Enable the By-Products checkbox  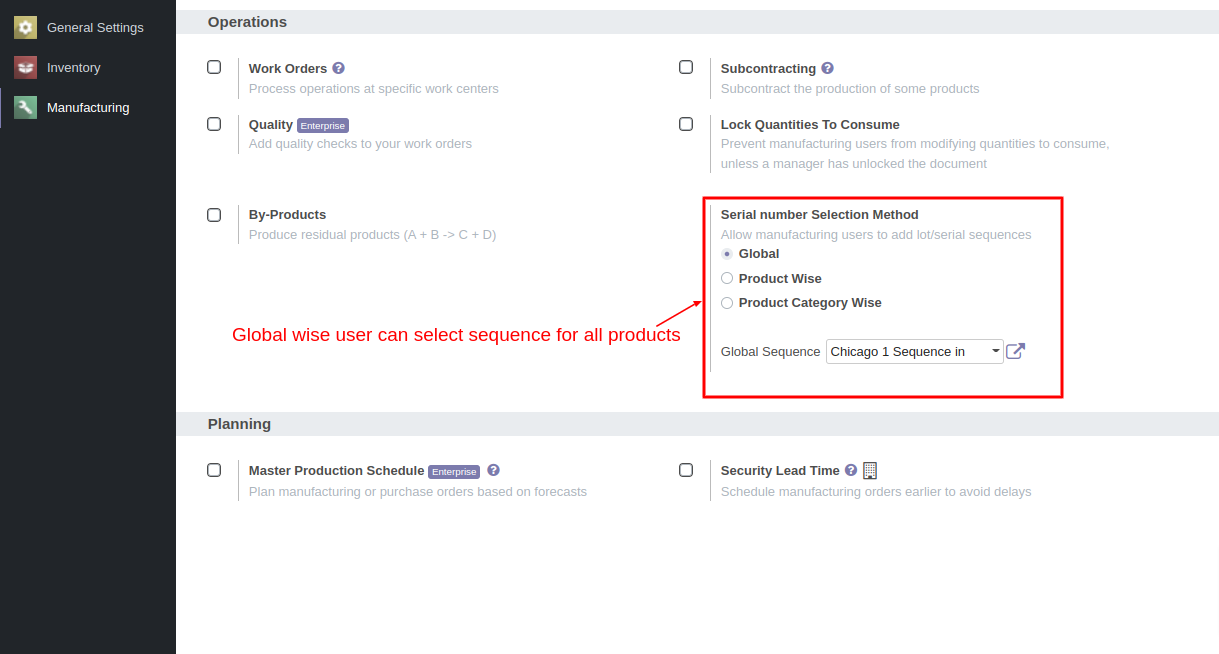(214, 215)
